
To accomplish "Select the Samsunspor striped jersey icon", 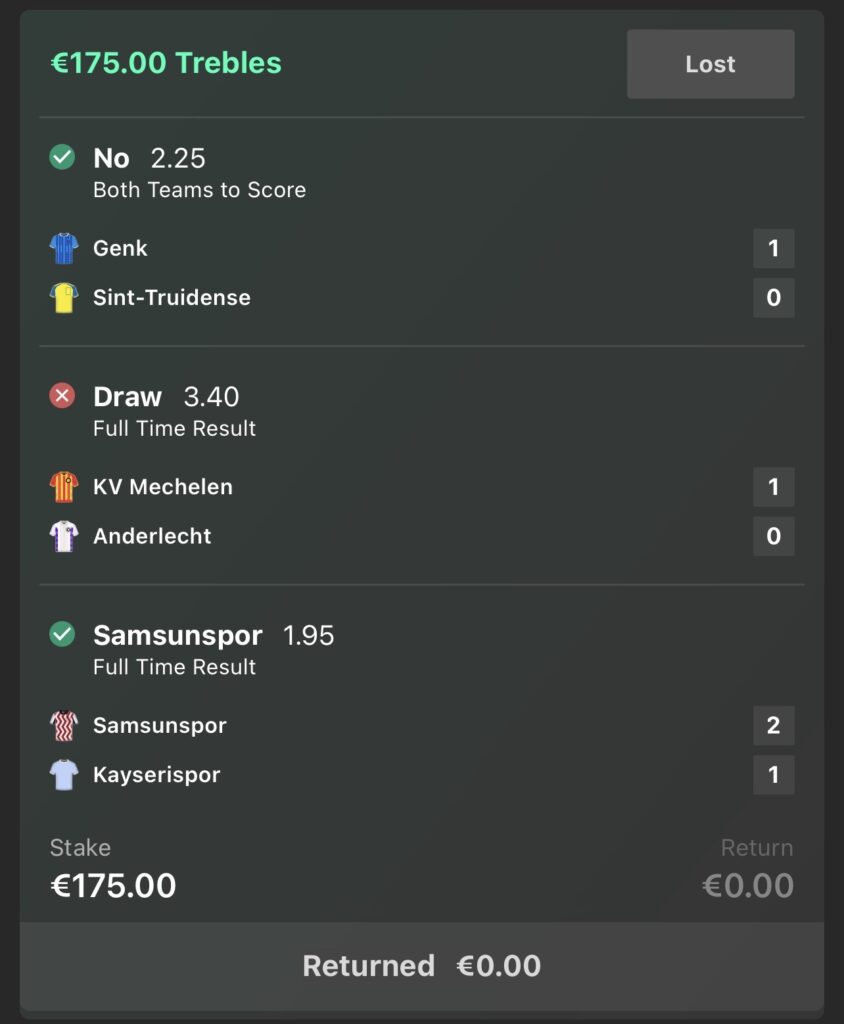I will (62, 725).
